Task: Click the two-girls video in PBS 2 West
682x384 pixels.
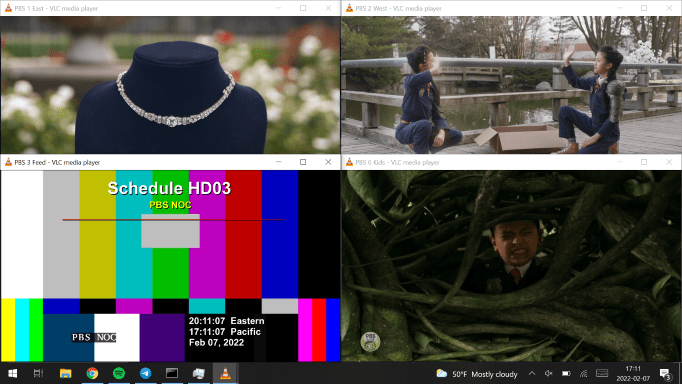Action: pyautogui.click(x=512, y=85)
